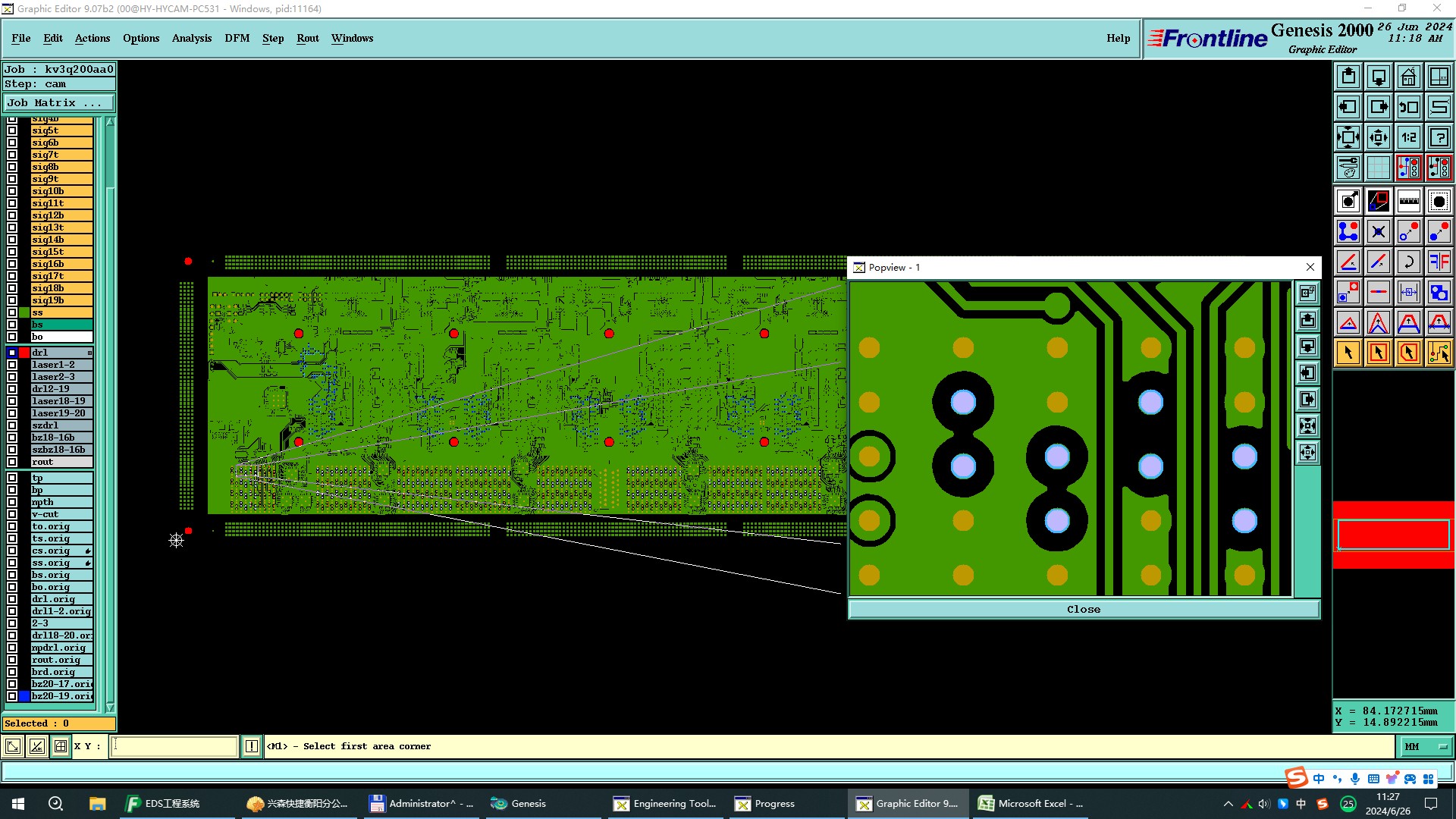
Task: Click the blue swatch for bz20-19.orig layer
Action: click(x=24, y=696)
